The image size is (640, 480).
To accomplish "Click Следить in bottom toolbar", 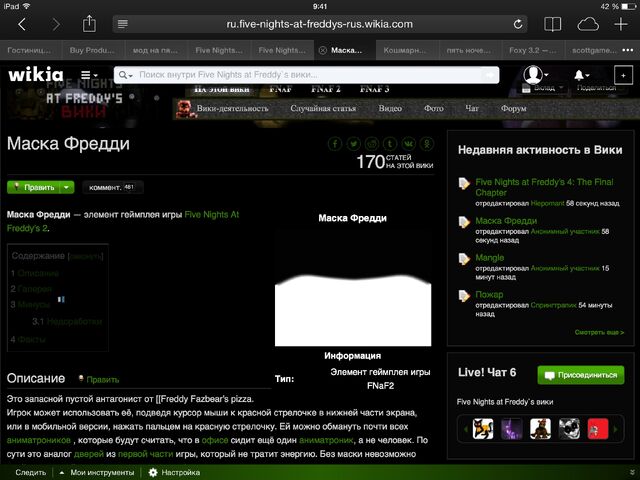I will [x=31, y=472].
